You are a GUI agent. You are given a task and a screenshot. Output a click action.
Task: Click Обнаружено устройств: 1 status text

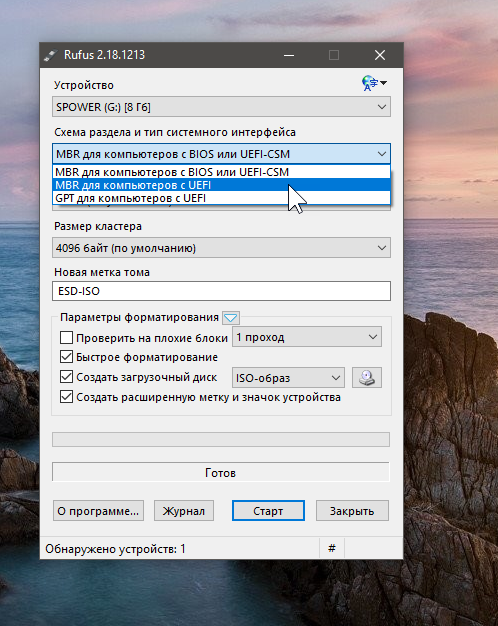[115, 549]
